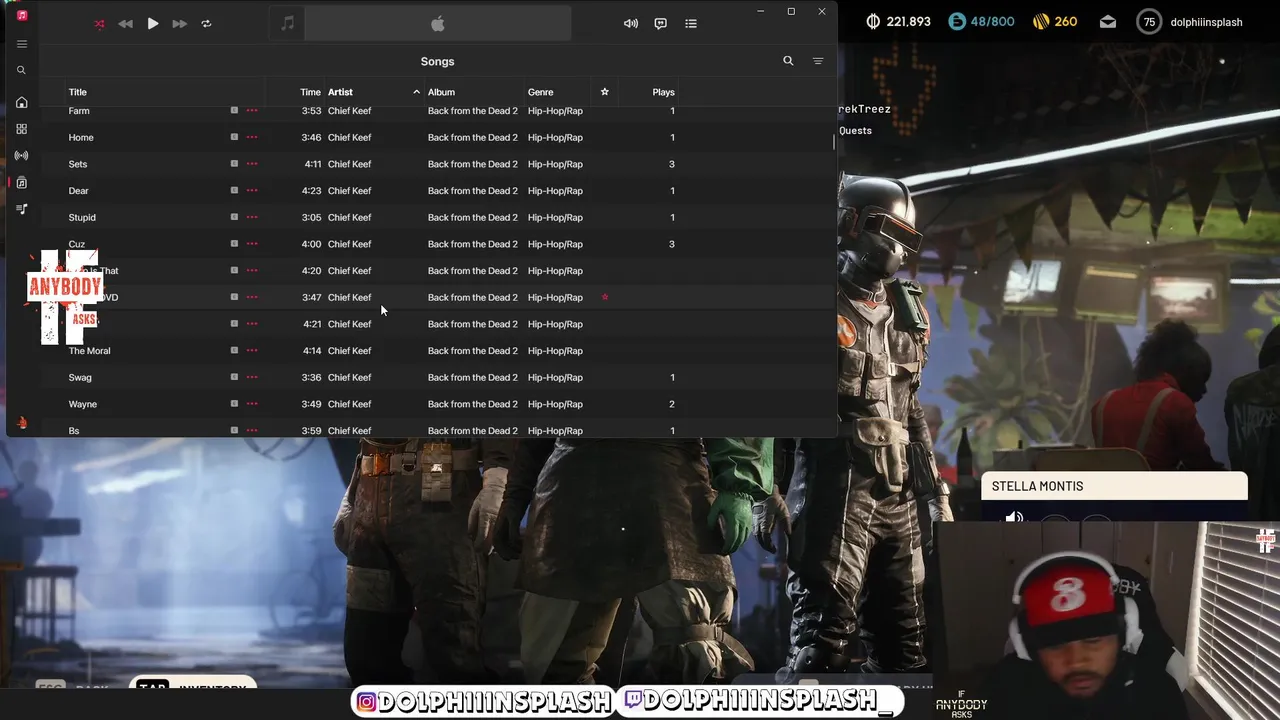Open more options for the Cuz song
This screenshot has height=720, width=1280.
[252, 244]
